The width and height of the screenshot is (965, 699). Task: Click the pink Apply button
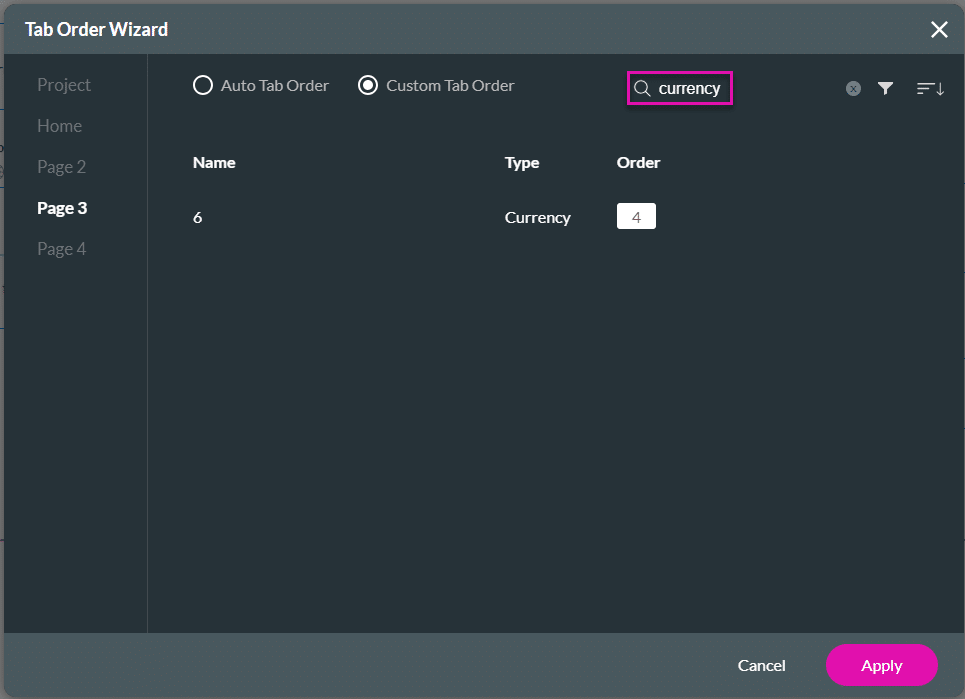(x=881, y=665)
